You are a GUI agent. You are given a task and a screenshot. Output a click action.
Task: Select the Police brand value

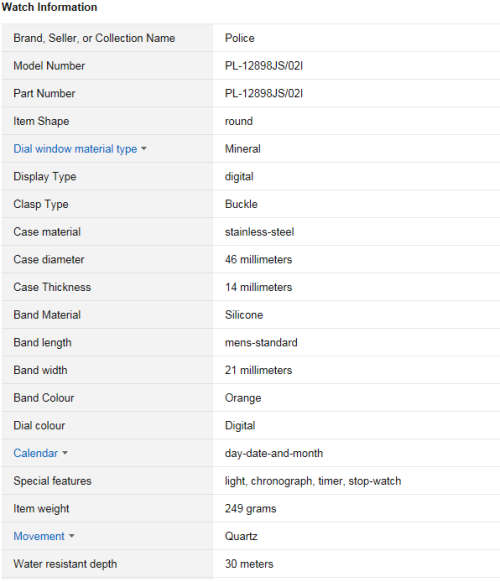(x=239, y=38)
